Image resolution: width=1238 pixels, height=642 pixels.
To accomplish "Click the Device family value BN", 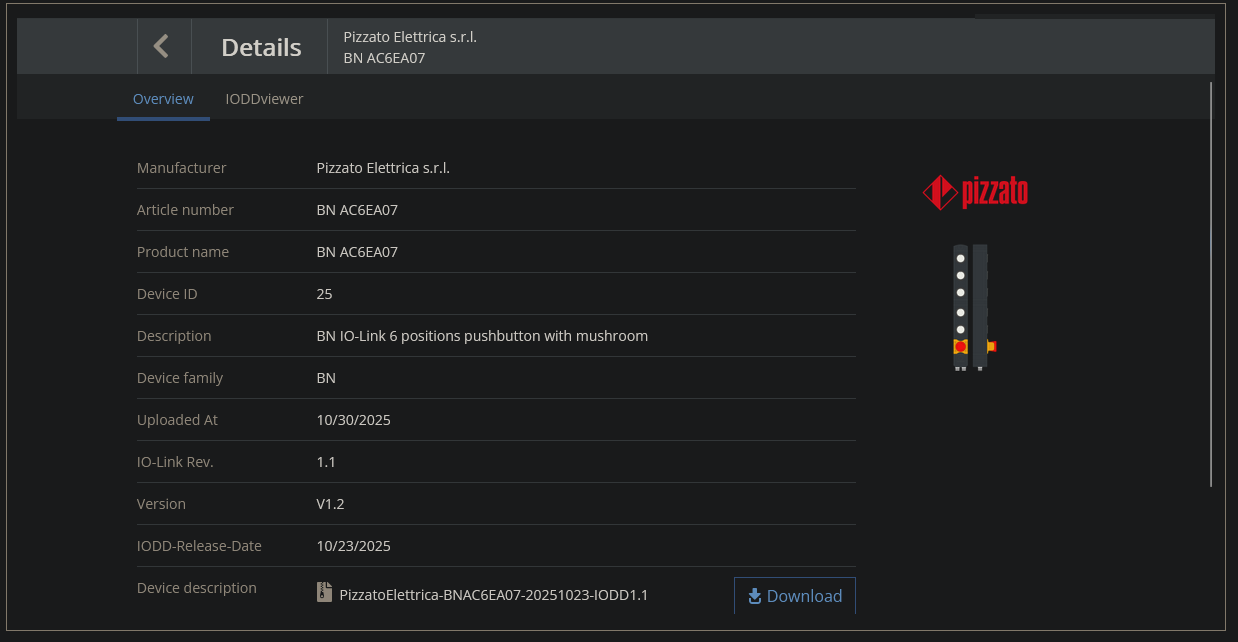I will click(x=326, y=378).
